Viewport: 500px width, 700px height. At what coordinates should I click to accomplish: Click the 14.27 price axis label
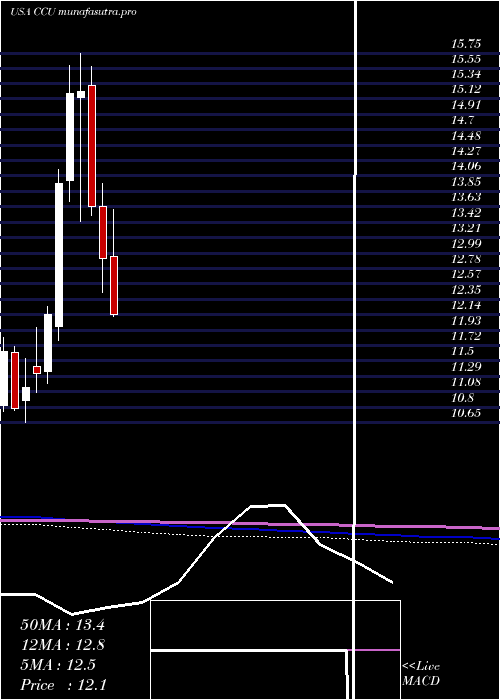tap(466, 151)
